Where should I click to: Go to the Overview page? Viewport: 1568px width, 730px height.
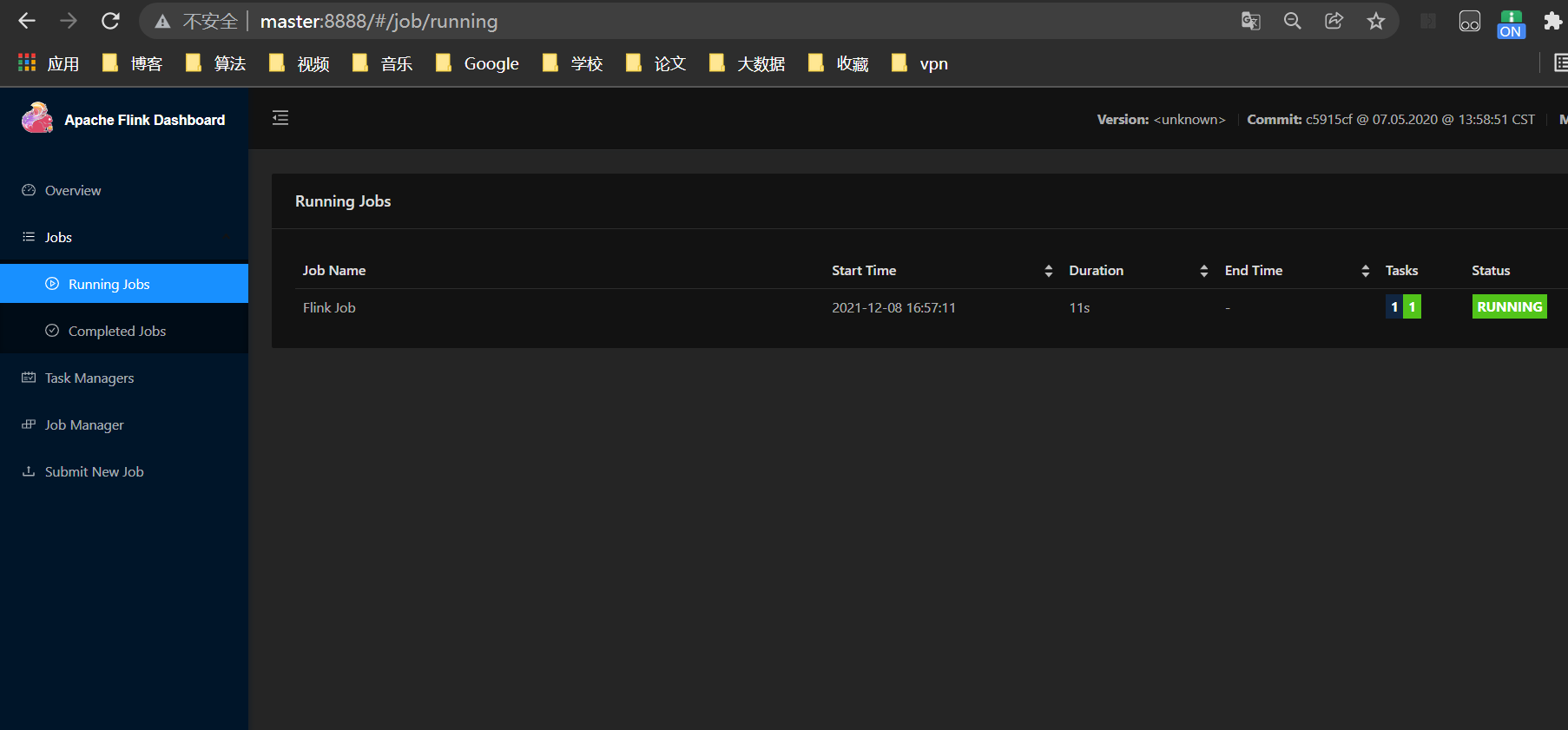(124, 190)
